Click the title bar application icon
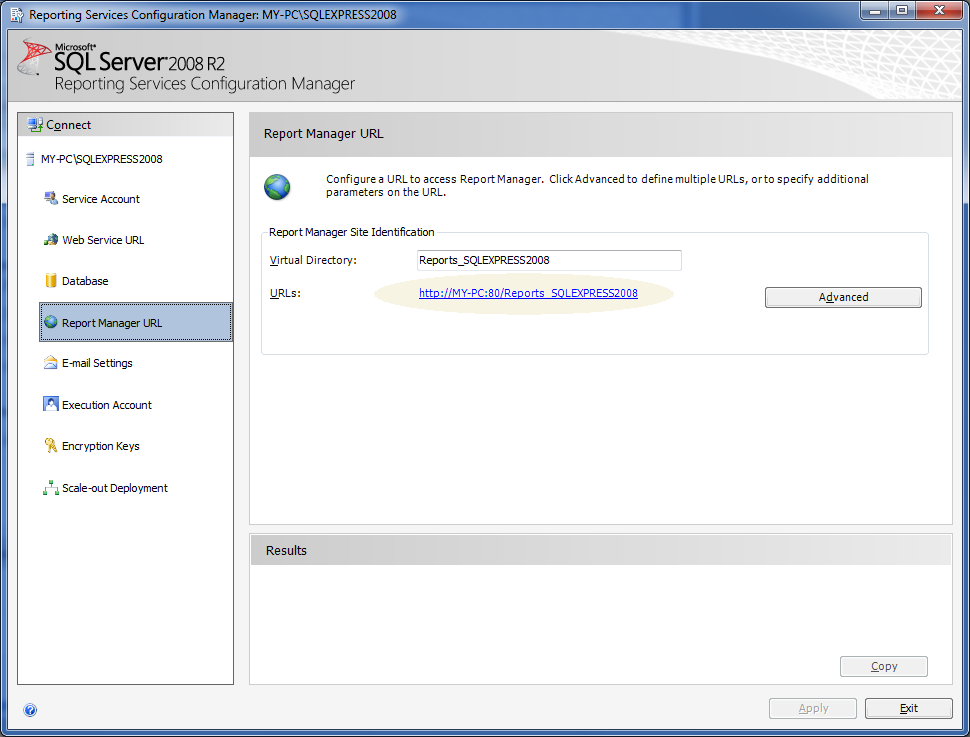This screenshot has width=970, height=737. (17, 14)
